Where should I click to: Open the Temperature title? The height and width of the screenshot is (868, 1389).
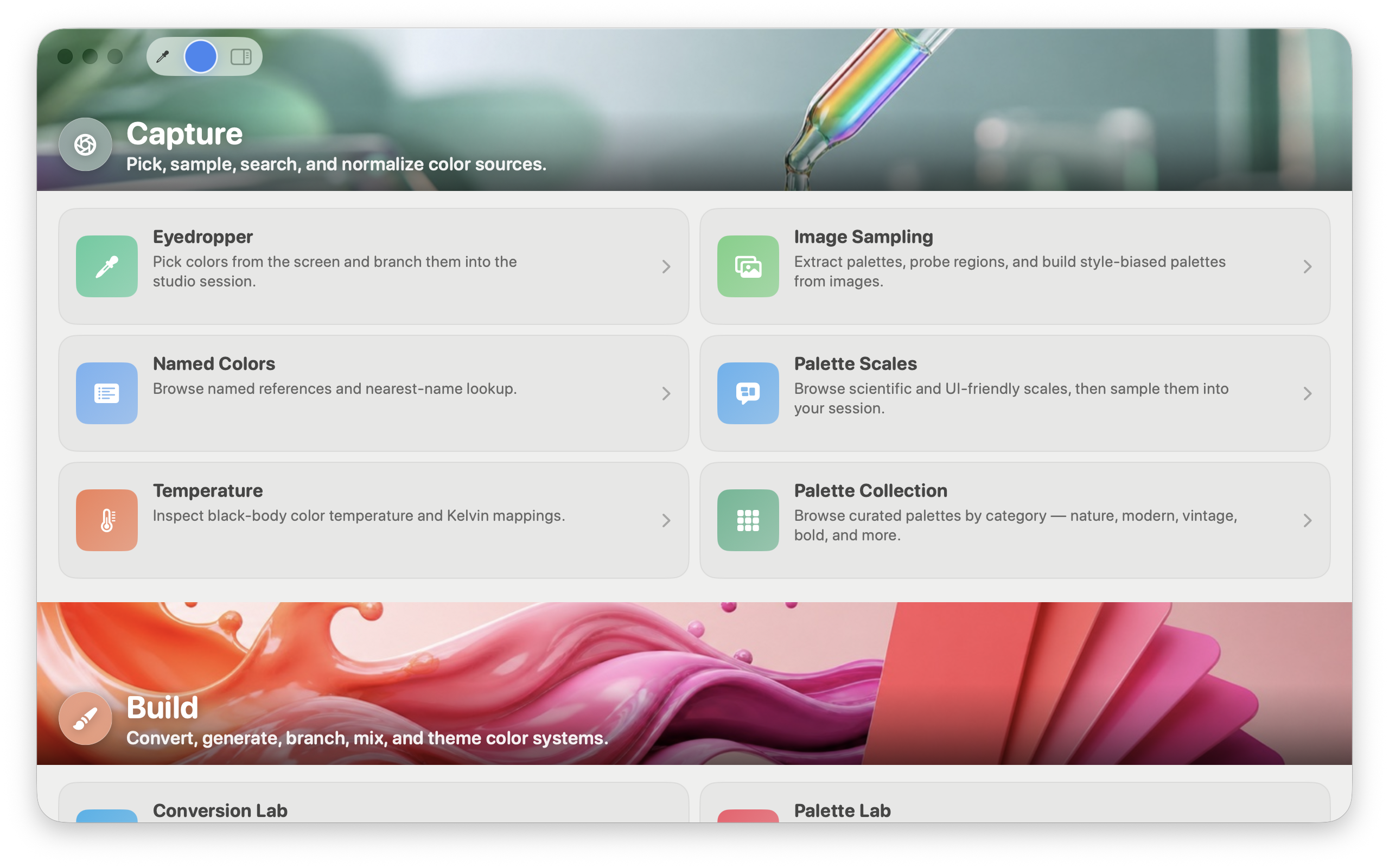(208, 490)
